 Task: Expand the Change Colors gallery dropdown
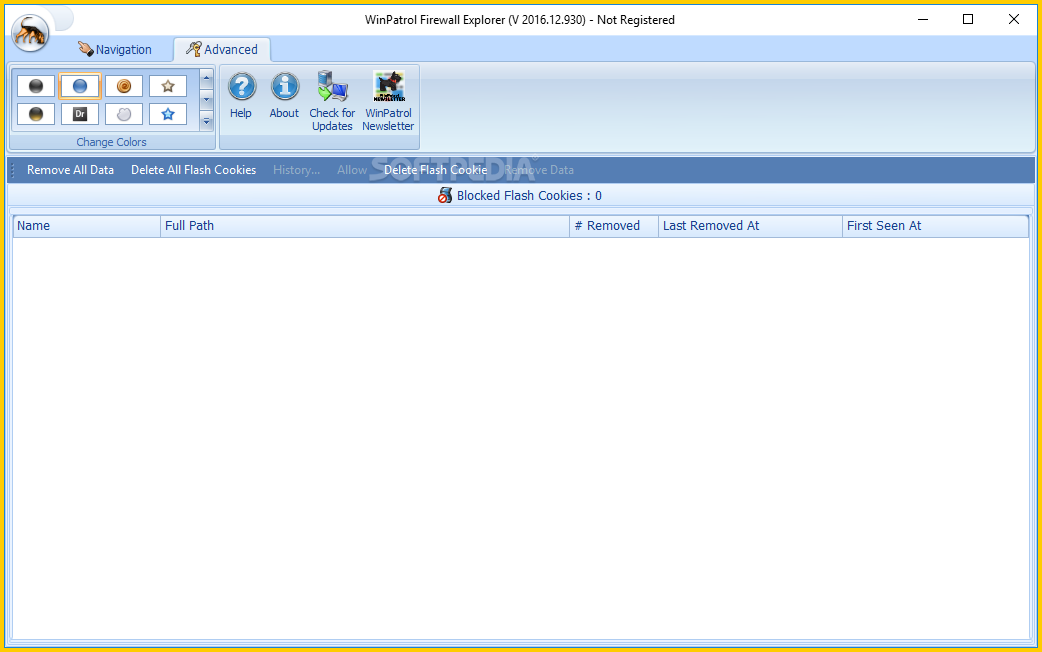tap(206, 121)
